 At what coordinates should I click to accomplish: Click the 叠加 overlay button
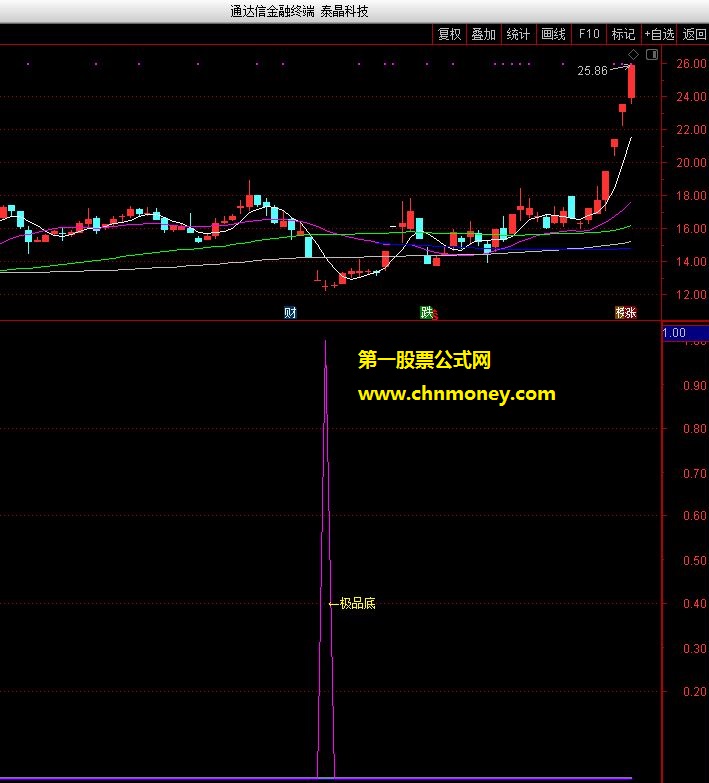pyautogui.click(x=483, y=34)
